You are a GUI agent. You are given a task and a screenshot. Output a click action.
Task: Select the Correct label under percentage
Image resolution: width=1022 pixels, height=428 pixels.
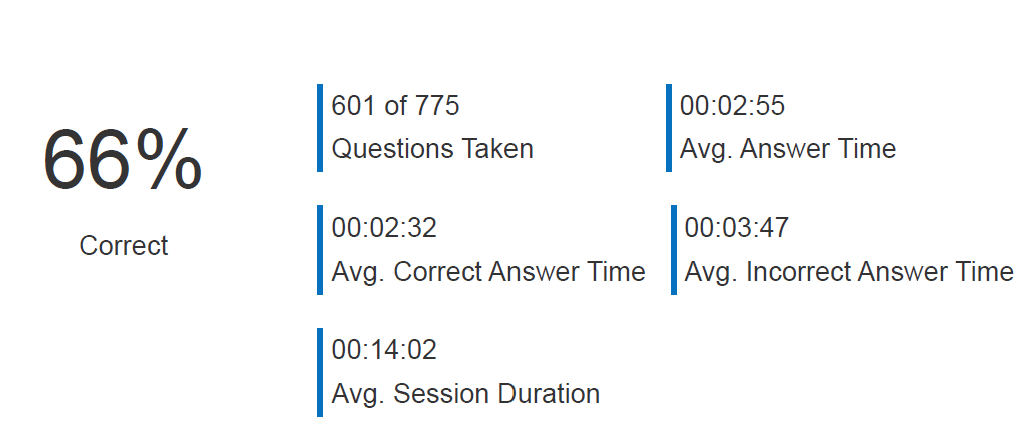click(124, 246)
